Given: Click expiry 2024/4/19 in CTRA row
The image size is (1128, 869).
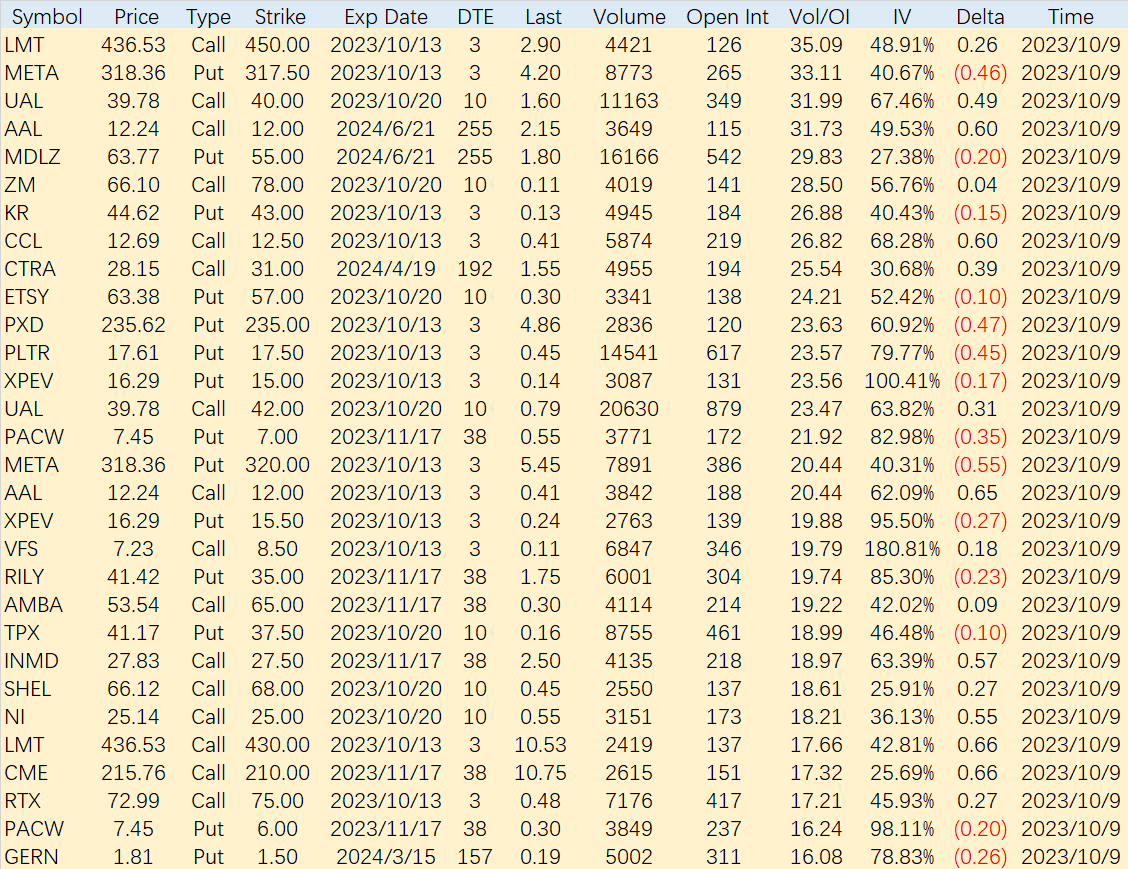Looking at the screenshot, I should [386, 269].
